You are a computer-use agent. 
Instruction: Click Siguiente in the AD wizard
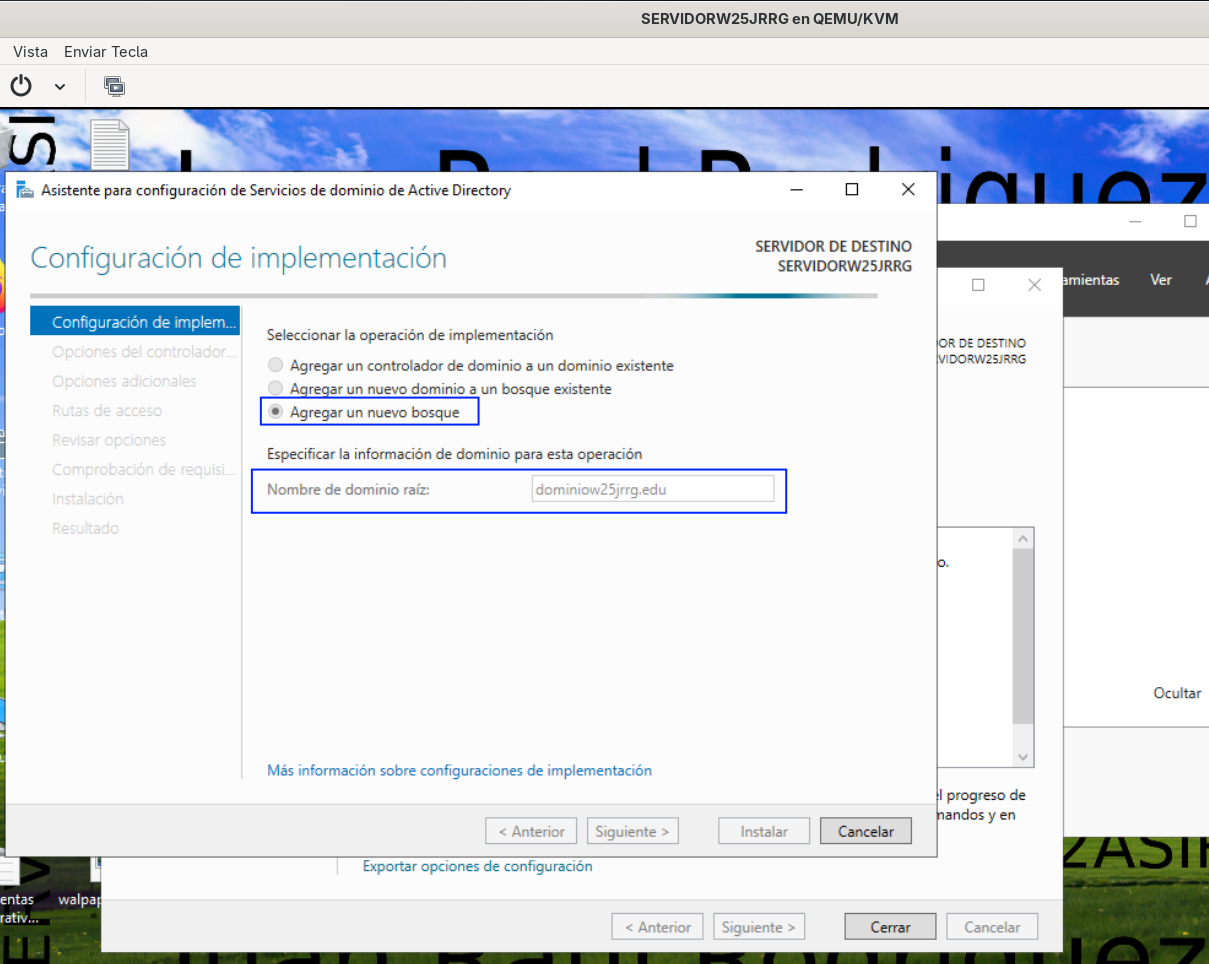[x=633, y=831]
